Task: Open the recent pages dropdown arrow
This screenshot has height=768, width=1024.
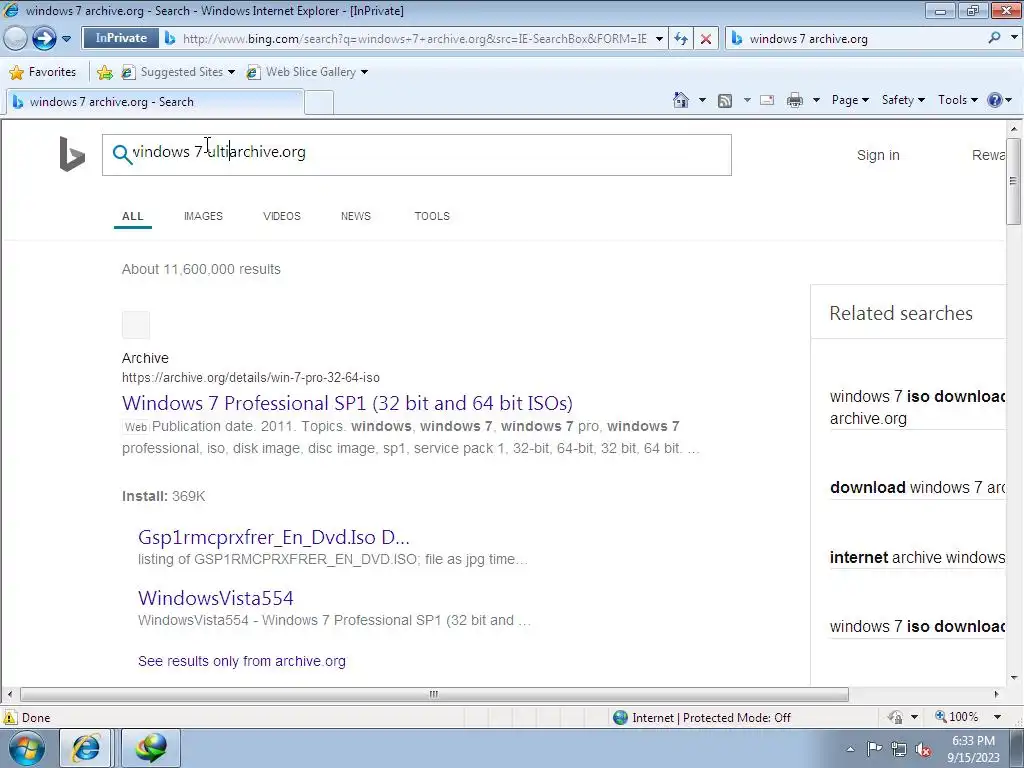Action: tap(66, 39)
